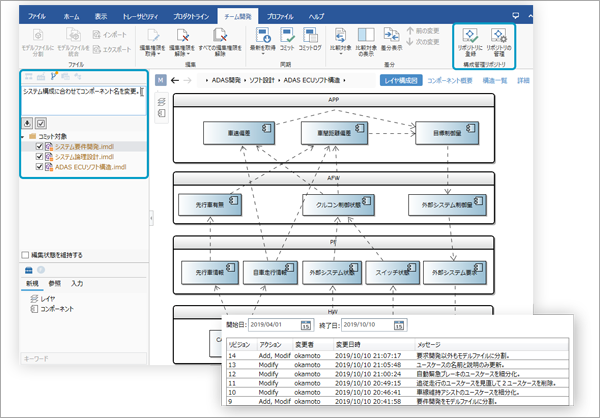Click layer tool icon left of diagram
This screenshot has width=600, height=418.
click(162, 102)
